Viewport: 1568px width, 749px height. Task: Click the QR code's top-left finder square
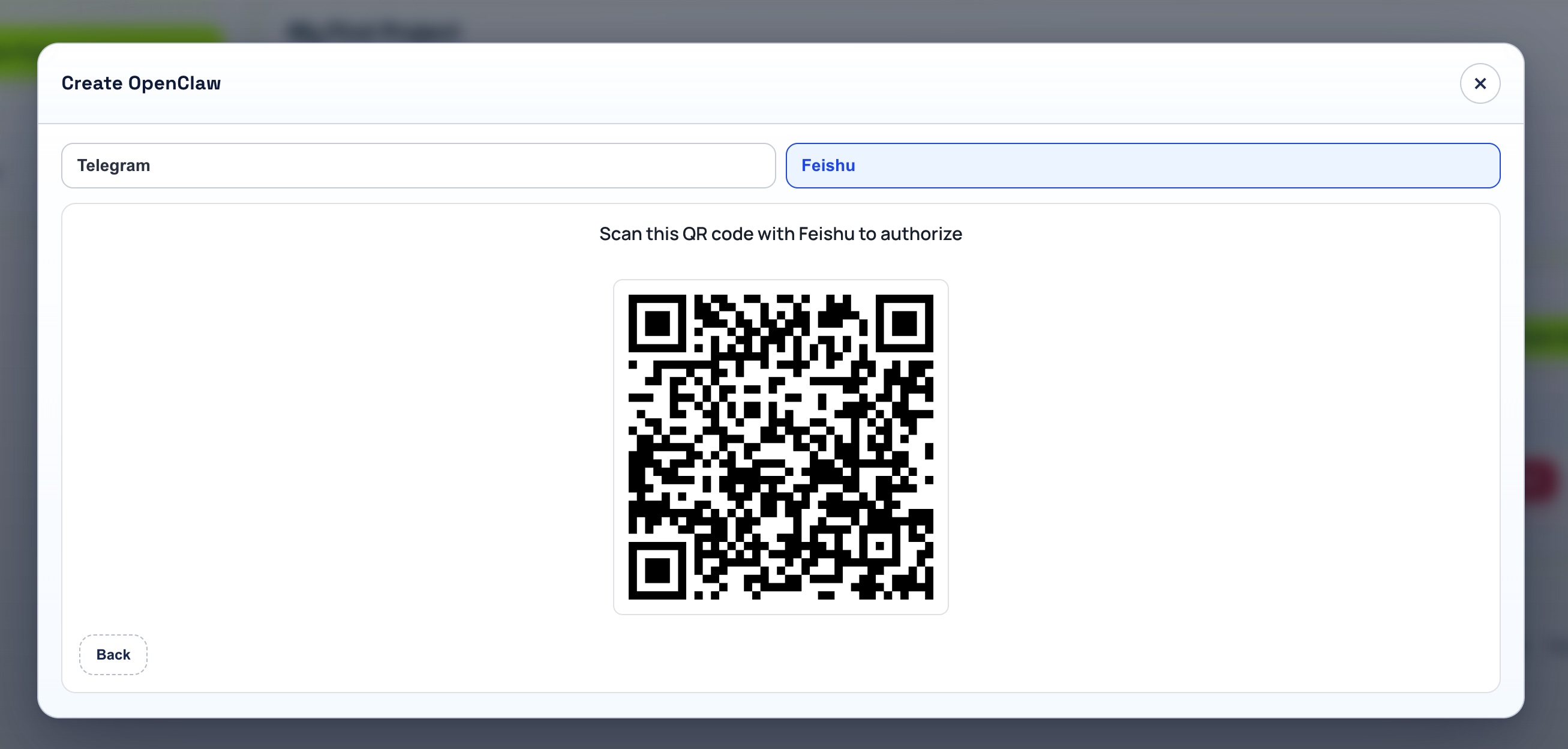tap(657, 323)
